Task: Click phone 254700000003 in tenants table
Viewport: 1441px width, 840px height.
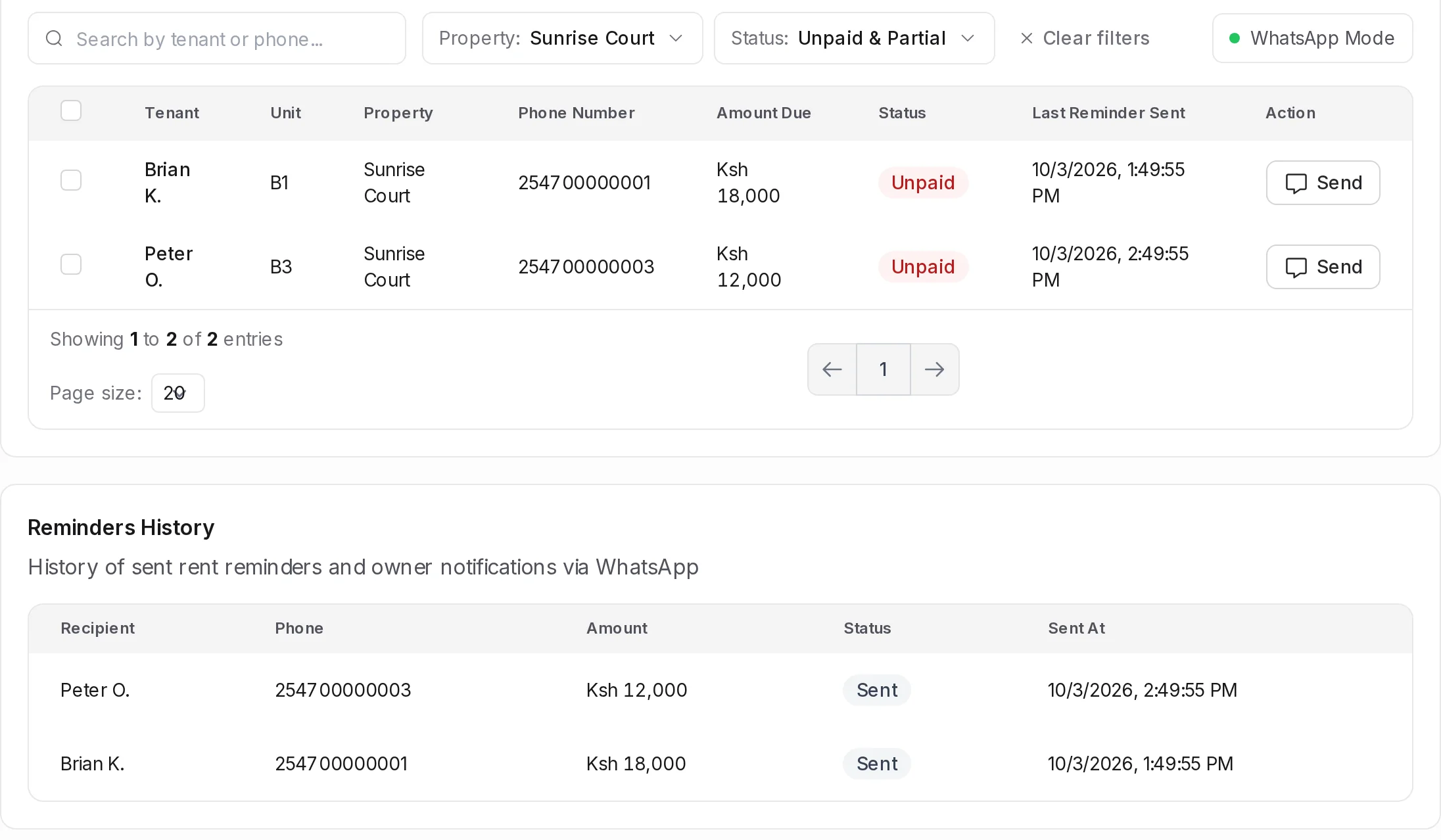Action: coord(586,267)
